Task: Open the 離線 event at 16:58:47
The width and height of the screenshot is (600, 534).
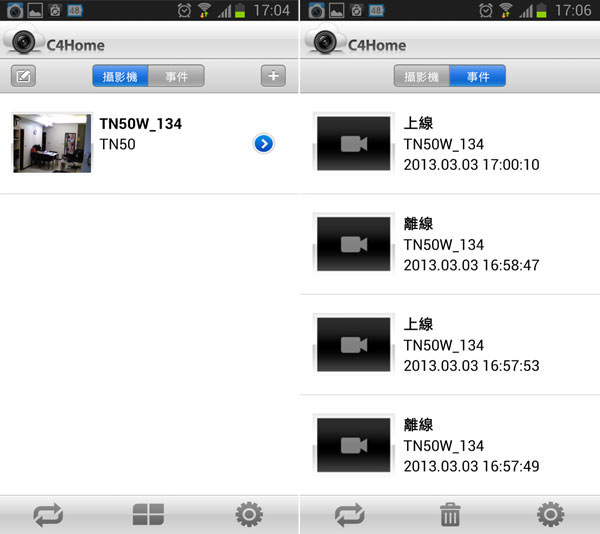Action: tap(450, 244)
